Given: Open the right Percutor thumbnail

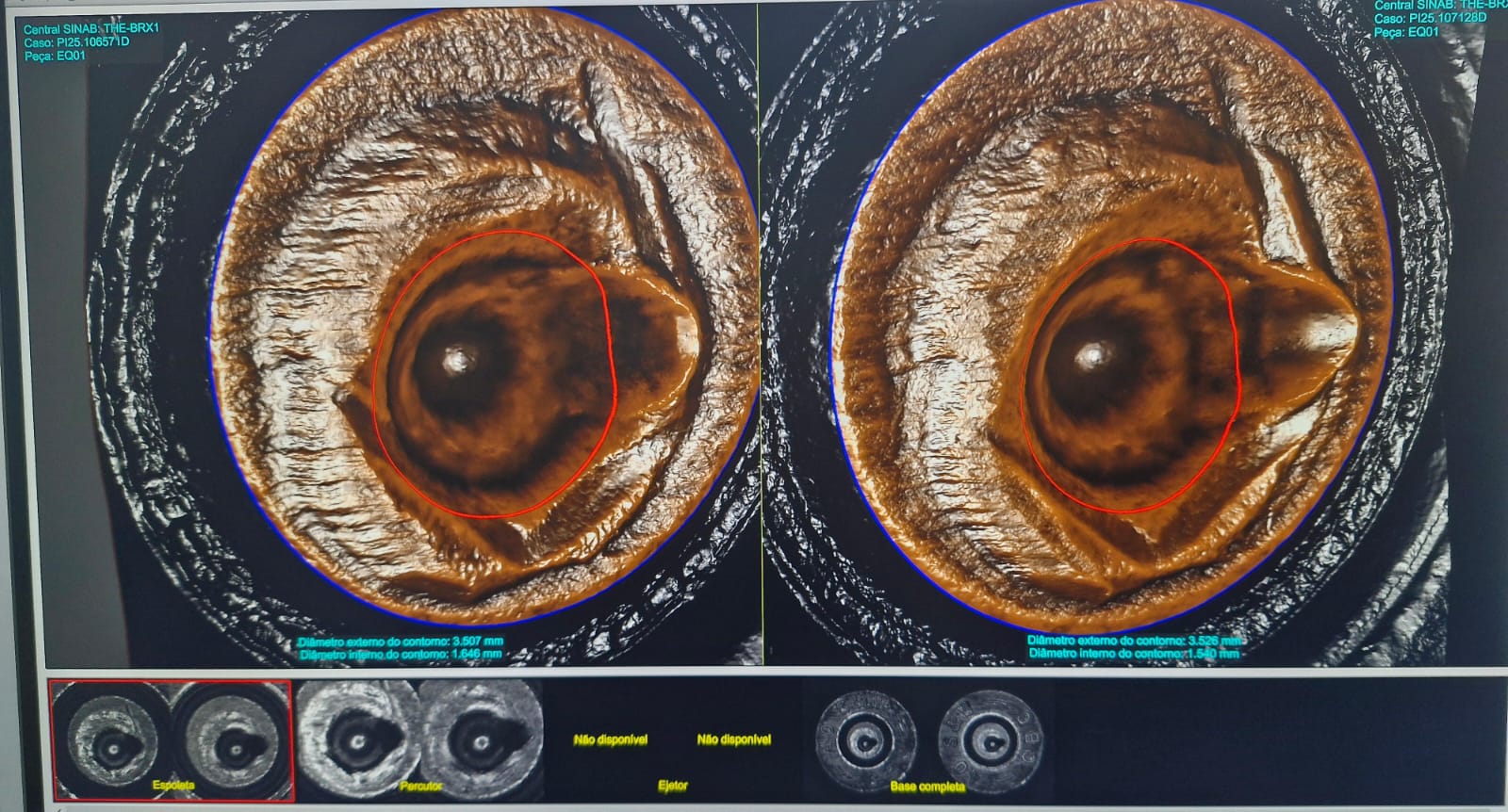Looking at the screenshot, I should pos(481,738).
